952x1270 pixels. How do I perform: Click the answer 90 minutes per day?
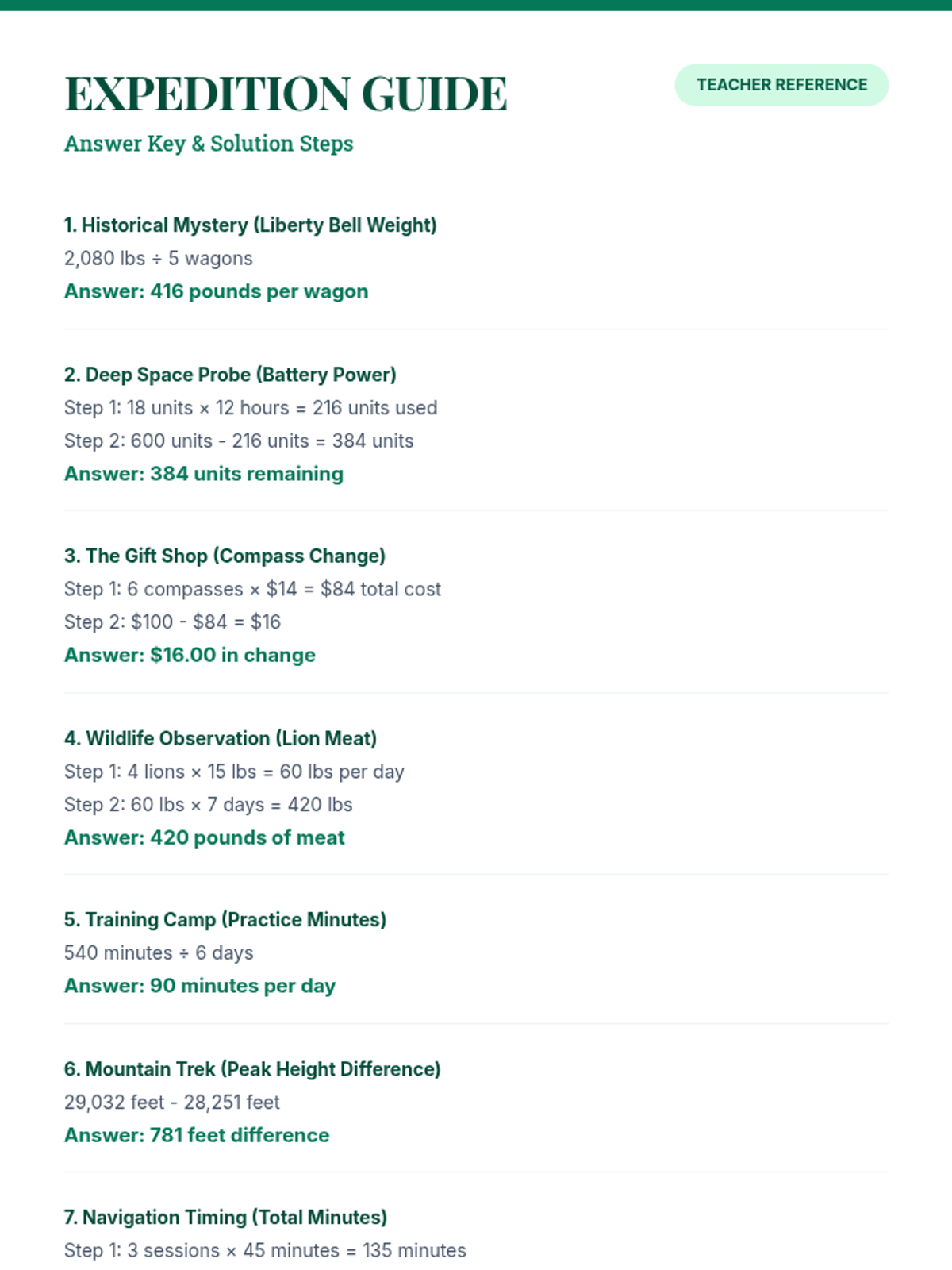[x=200, y=986]
